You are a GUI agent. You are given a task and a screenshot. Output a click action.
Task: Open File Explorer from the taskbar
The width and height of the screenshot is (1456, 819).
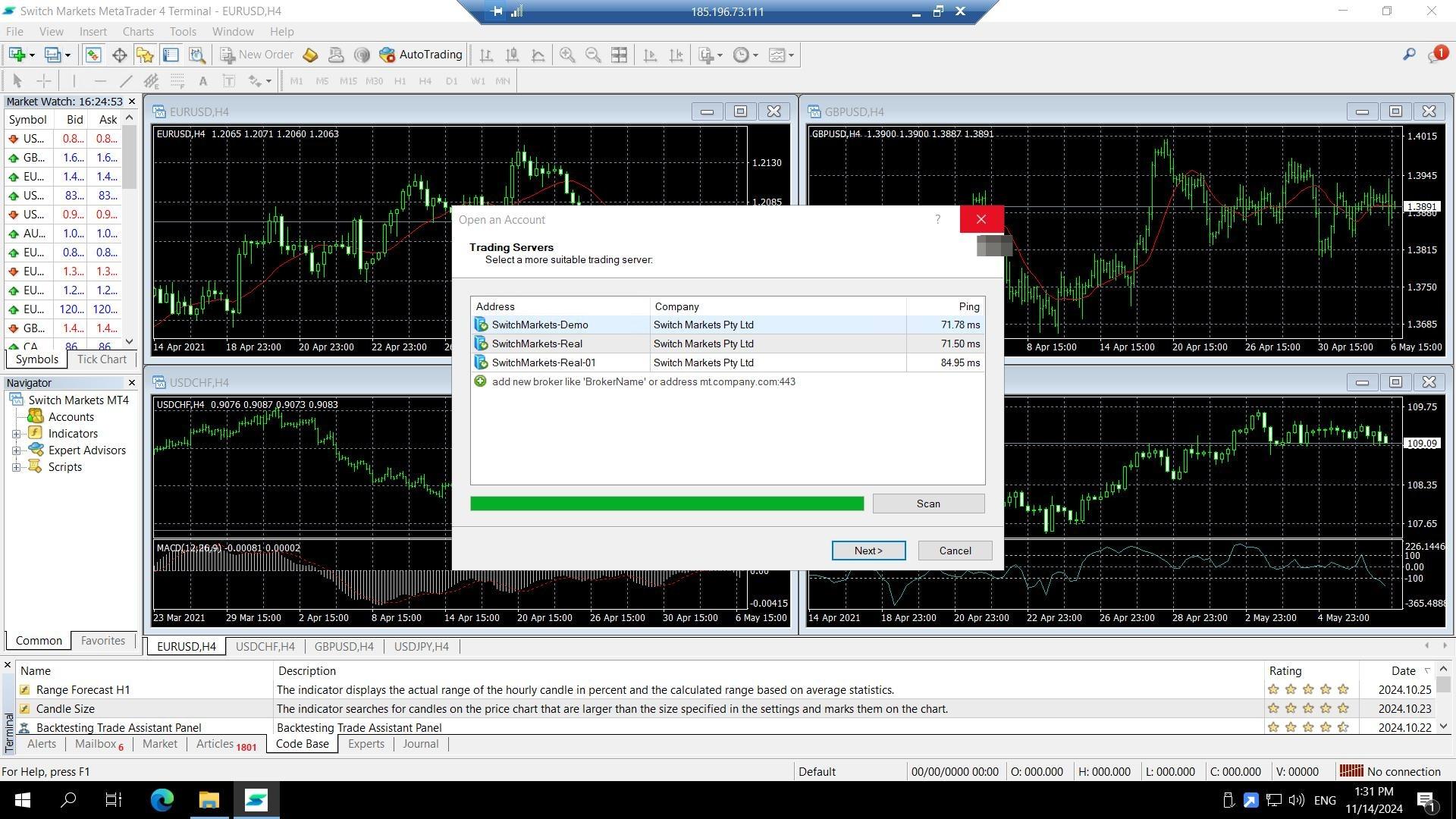(209, 800)
